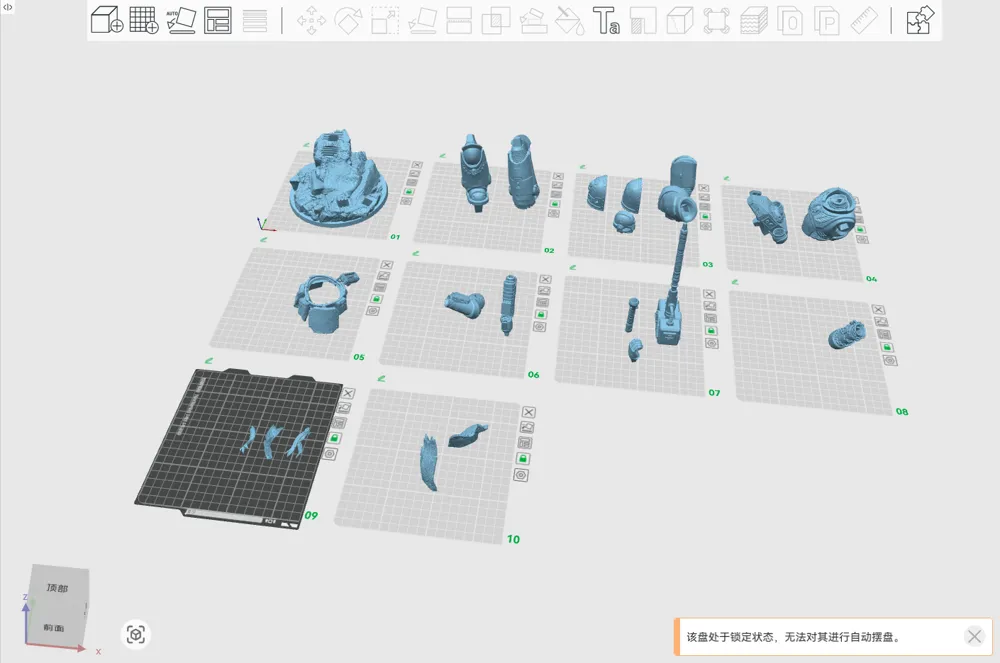Remove plate 10 with its X icon
Screen dimensions: 1000x663
tap(529, 412)
